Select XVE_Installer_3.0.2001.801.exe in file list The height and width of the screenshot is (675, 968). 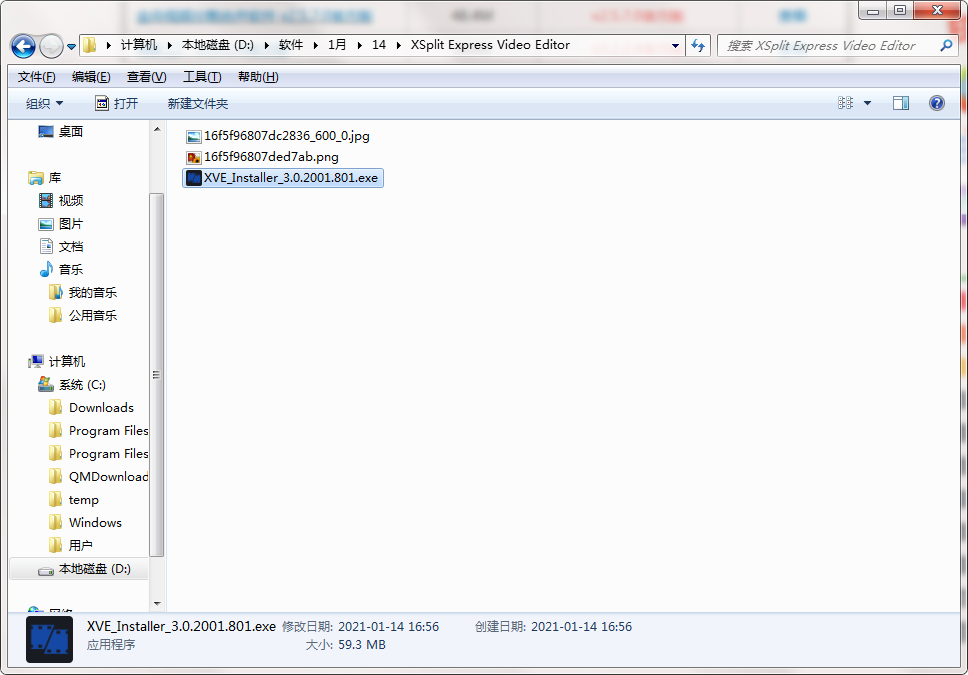pos(283,178)
